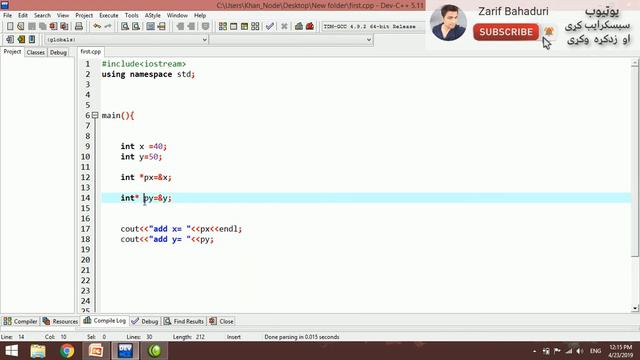The image size is (640, 360).
Task: Click the Undo arrow icon
Action: [97, 27]
